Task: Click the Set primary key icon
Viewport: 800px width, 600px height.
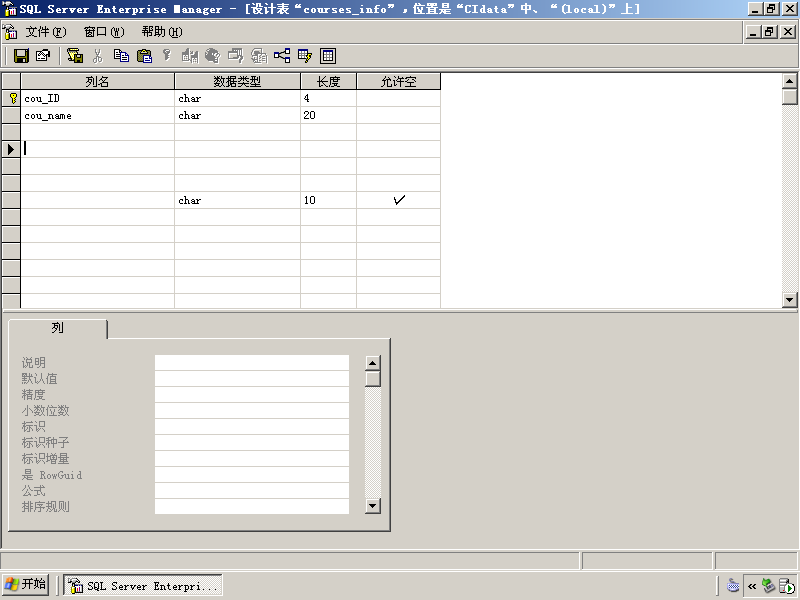Action: pyautogui.click(x=167, y=56)
